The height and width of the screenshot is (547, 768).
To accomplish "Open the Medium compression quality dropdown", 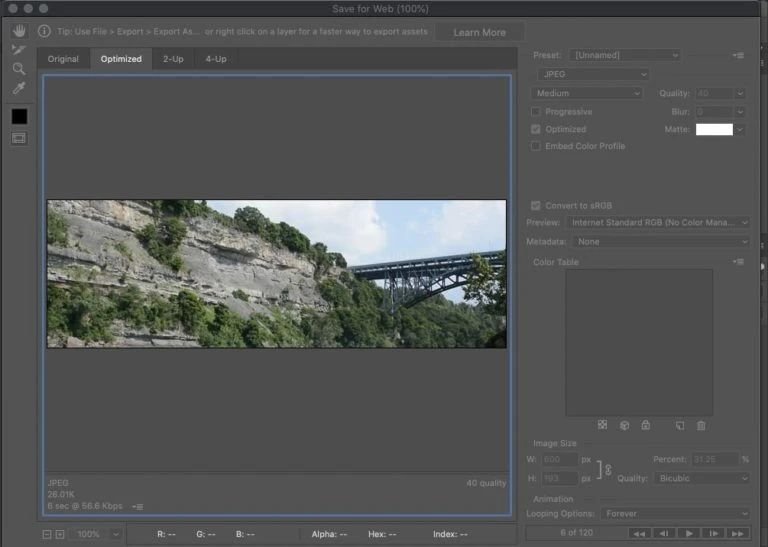I will pos(587,93).
